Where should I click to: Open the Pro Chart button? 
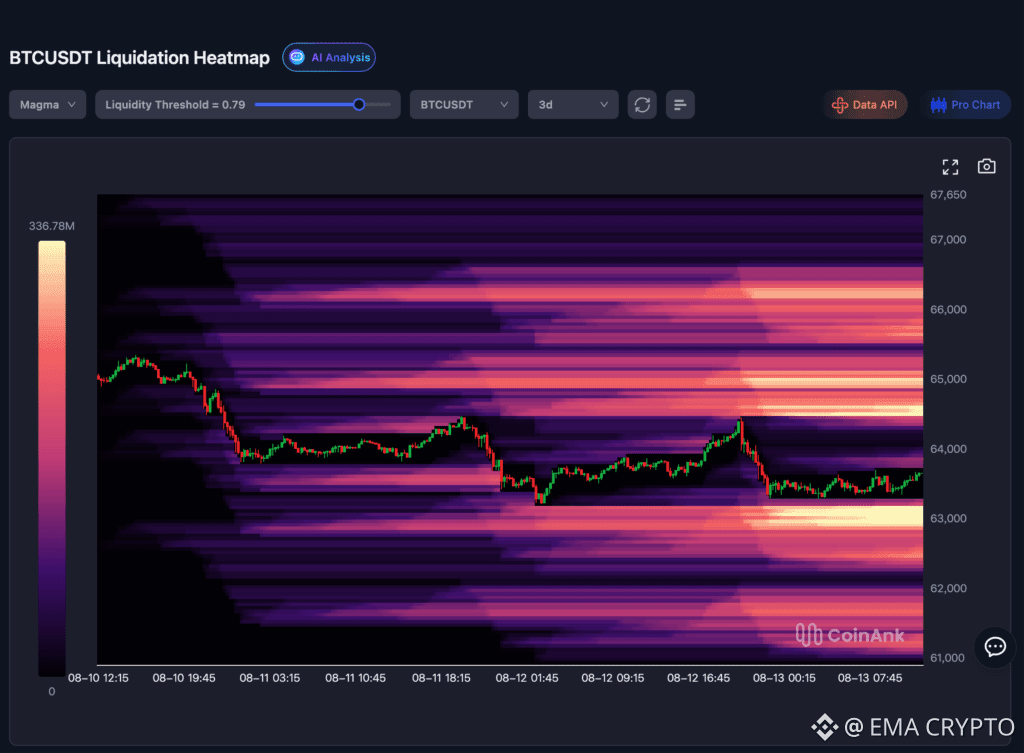click(x=965, y=104)
